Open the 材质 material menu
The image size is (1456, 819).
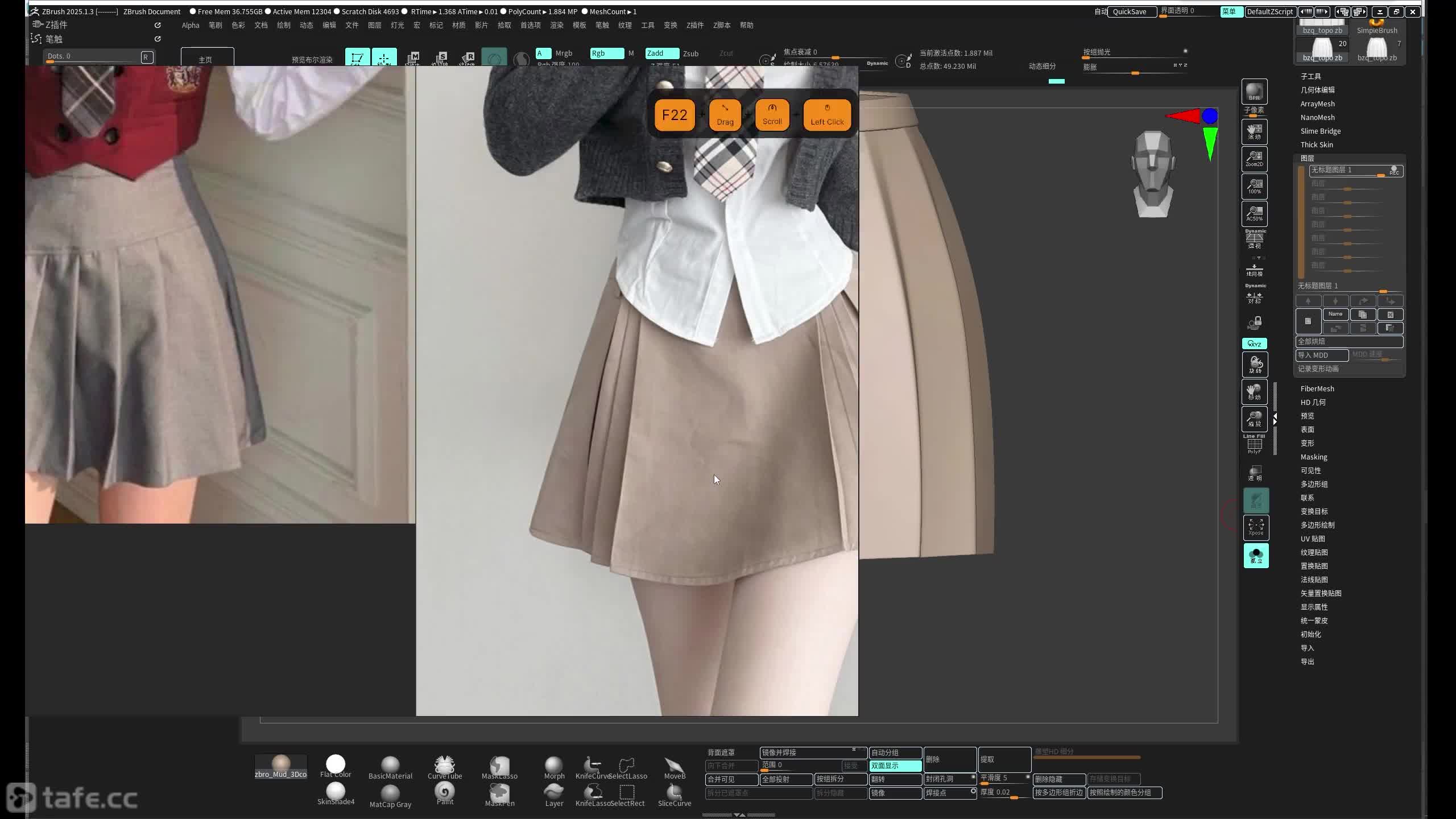[x=458, y=25]
